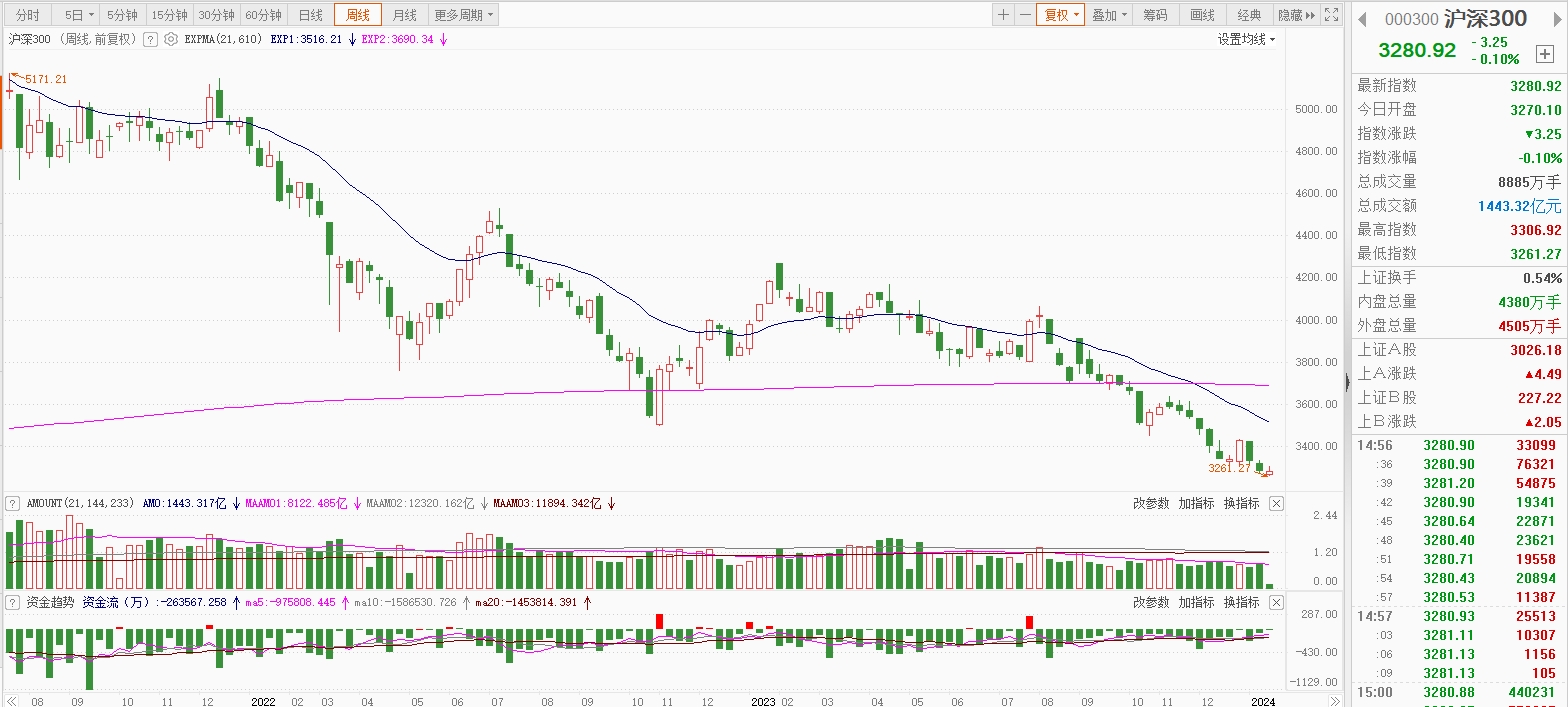This screenshot has width=1568, height=707.
Task: Switch to 日线 daily chart
Action: click(x=311, y=15)
